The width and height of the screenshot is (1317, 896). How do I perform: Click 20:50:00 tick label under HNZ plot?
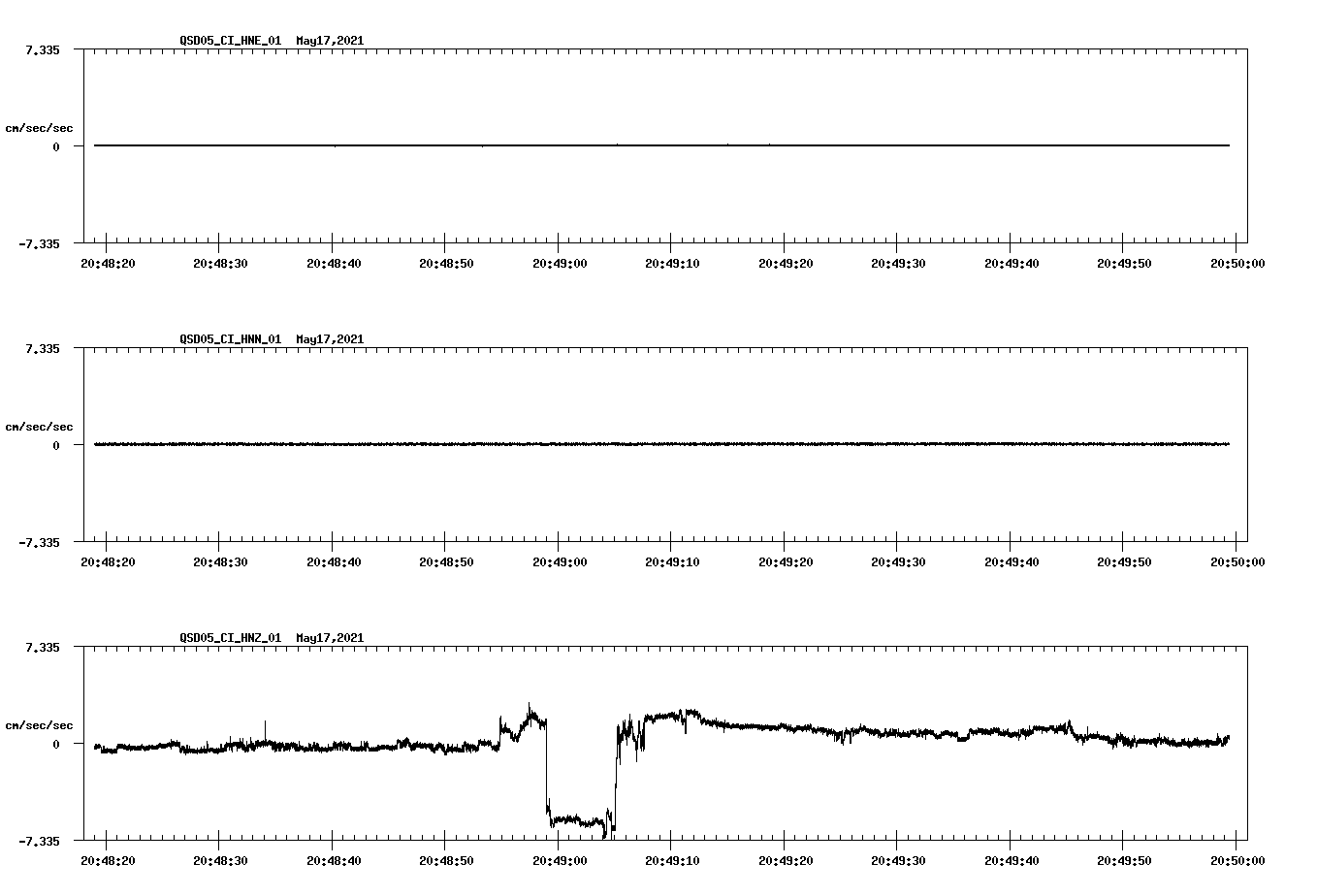1237,860
